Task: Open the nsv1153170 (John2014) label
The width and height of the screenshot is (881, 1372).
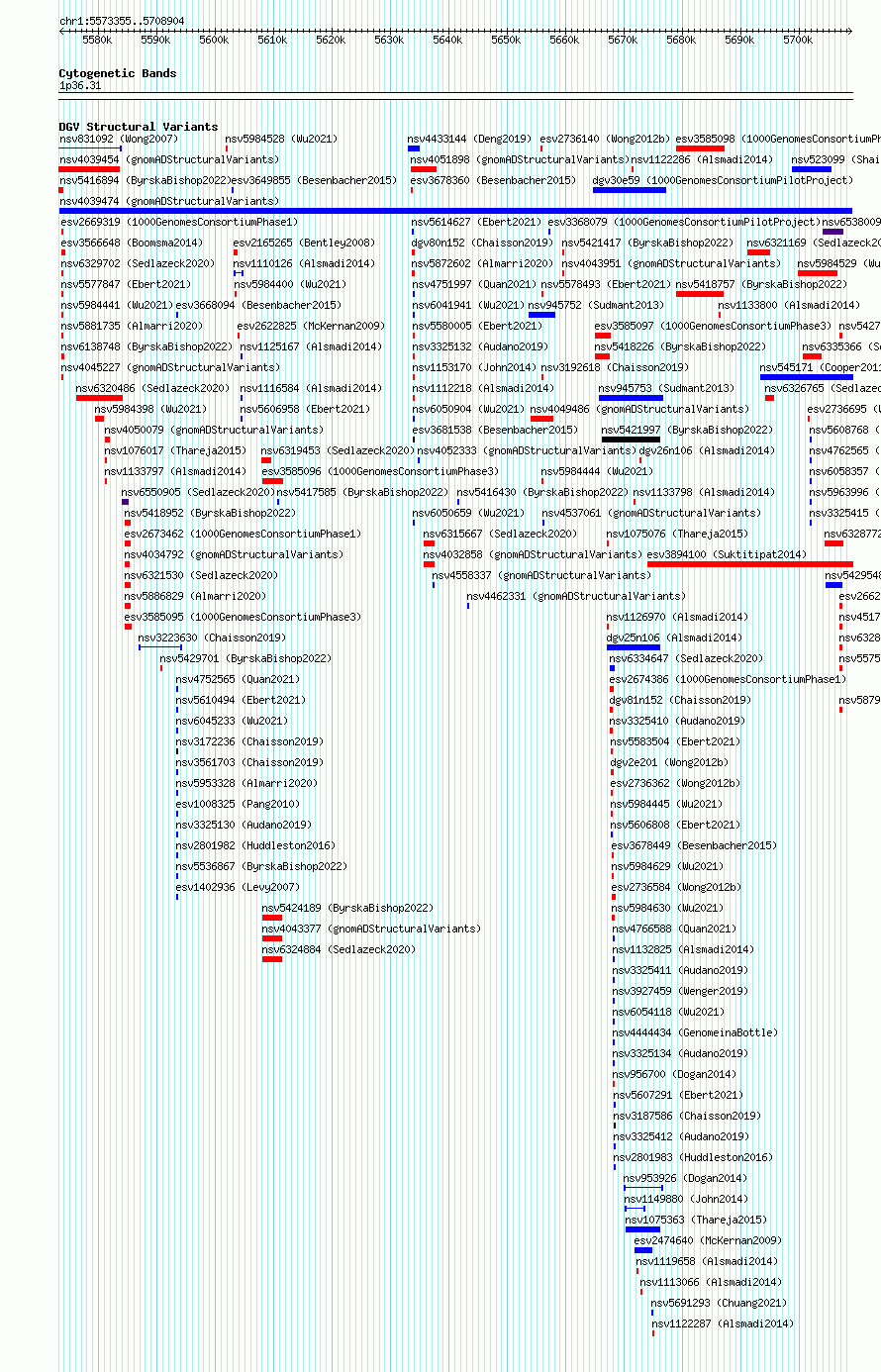Action: pyautogui.click(x=474, y=368)
